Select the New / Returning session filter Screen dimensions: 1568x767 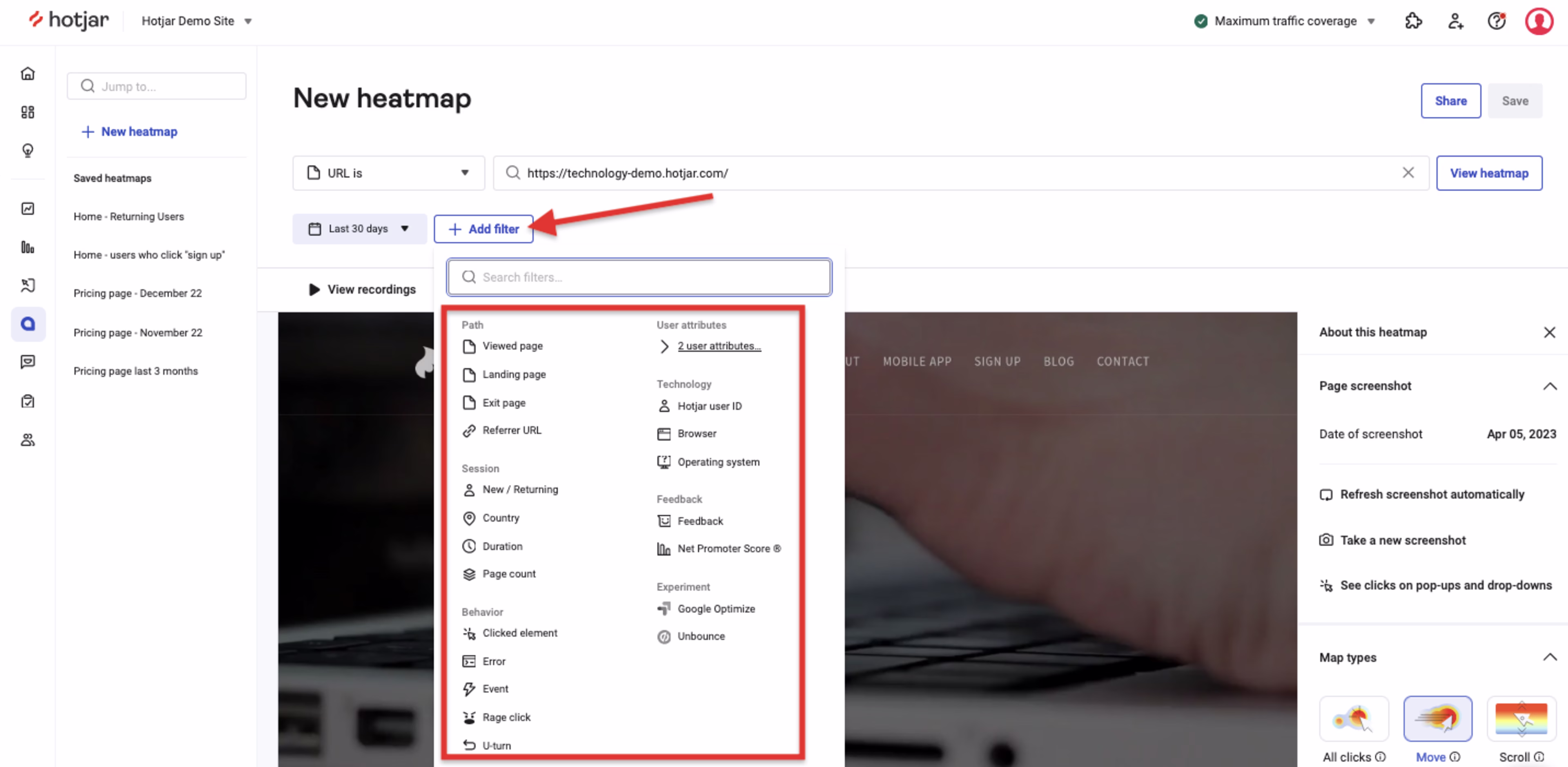[520, 489]
